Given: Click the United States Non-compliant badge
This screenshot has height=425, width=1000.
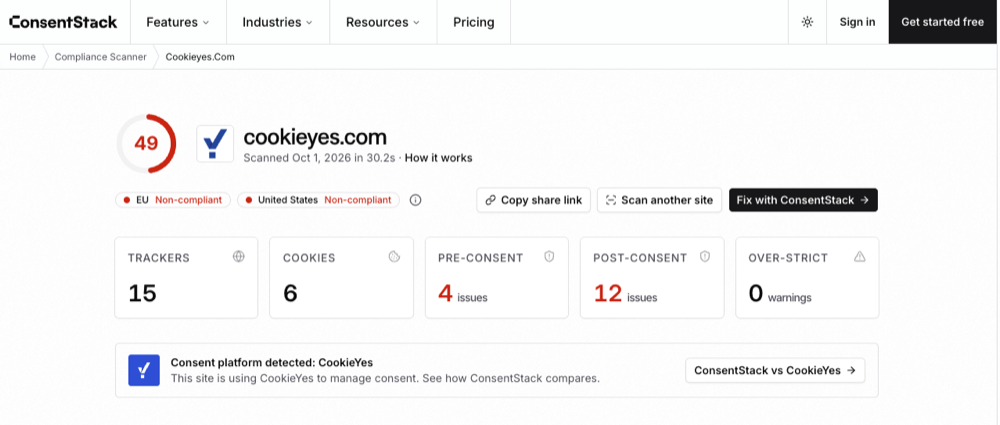Looking at the screenshot, I should [x=318, y=200].
